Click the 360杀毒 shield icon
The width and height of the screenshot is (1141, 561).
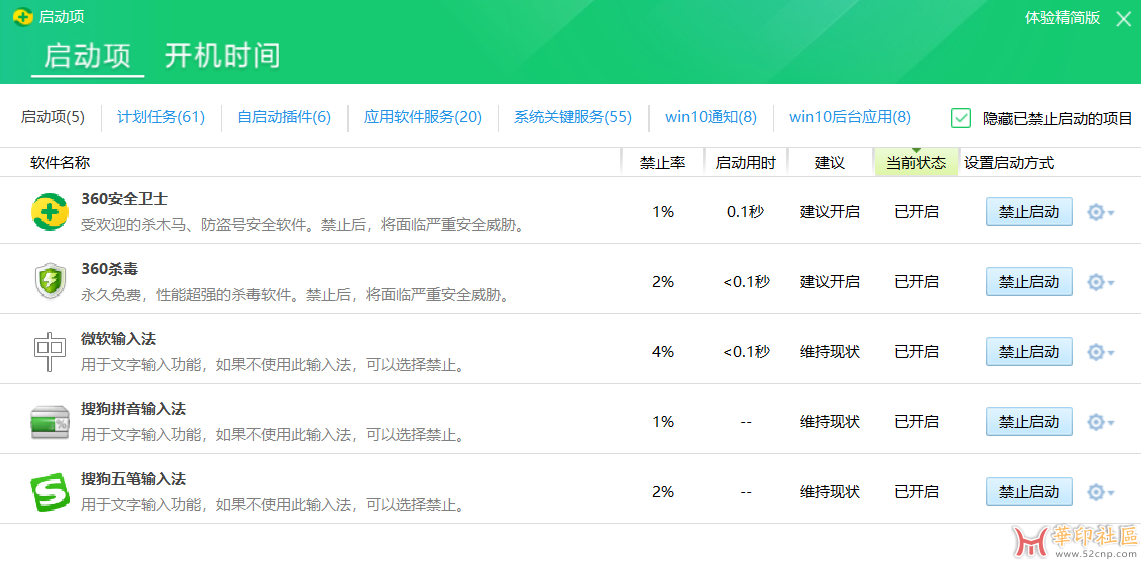[49, 282]
